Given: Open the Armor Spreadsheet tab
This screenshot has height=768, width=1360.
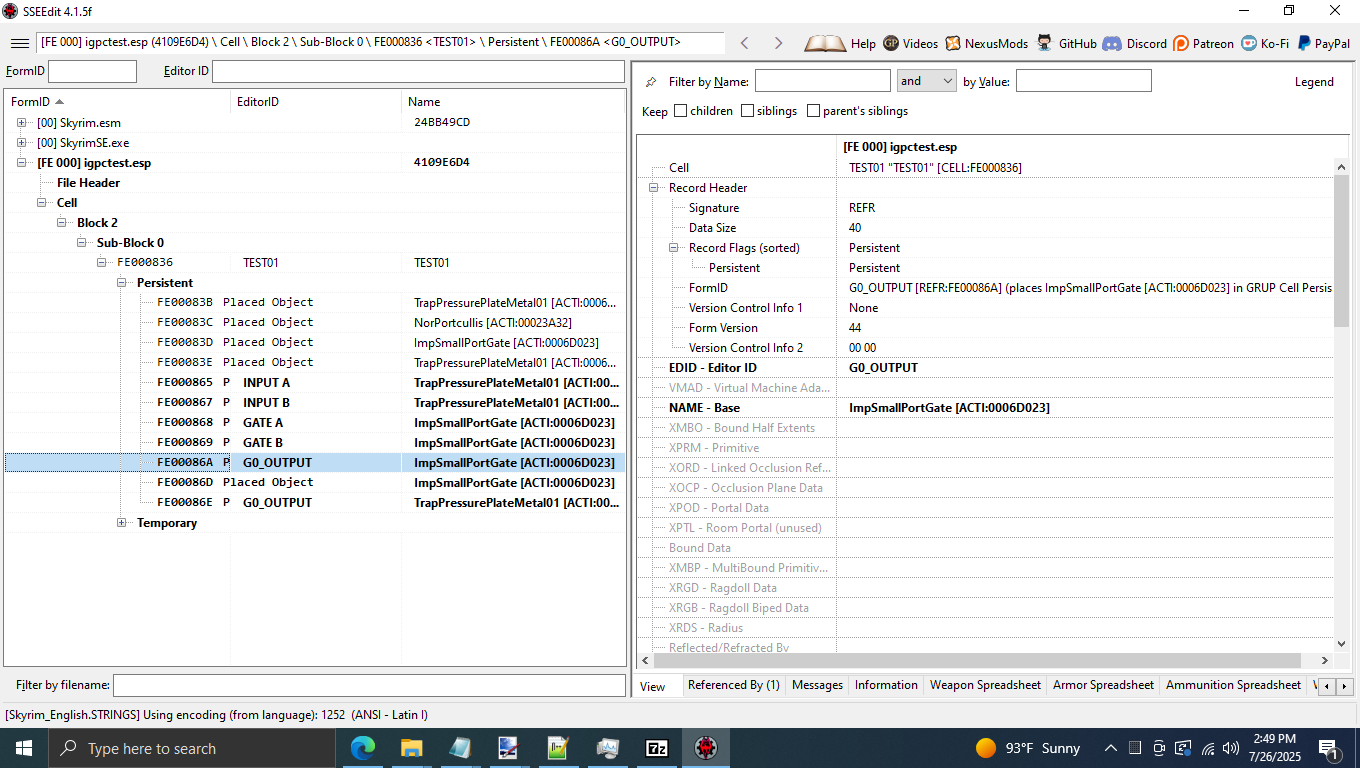Looking at the screenshot, I should [1103, 685].
